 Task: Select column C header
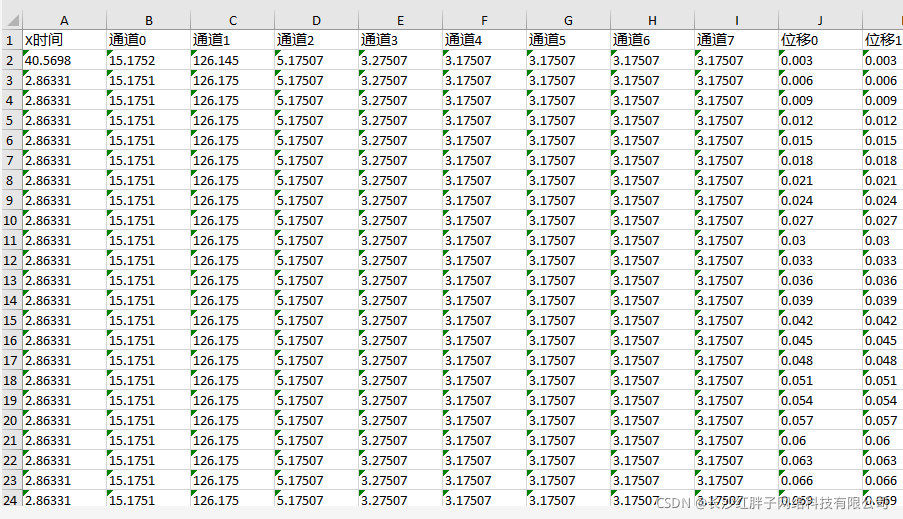click(232, 21)
